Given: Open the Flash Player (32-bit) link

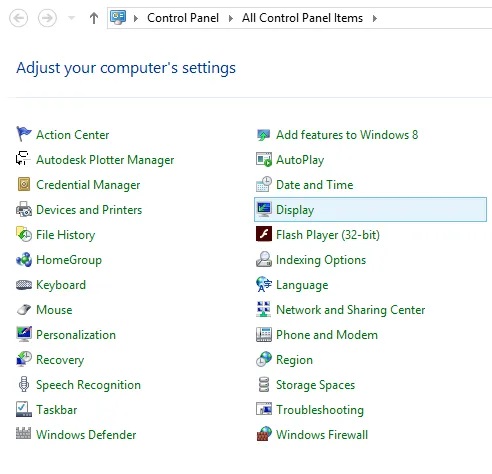Looking at the screenshot, I should 328,235.
